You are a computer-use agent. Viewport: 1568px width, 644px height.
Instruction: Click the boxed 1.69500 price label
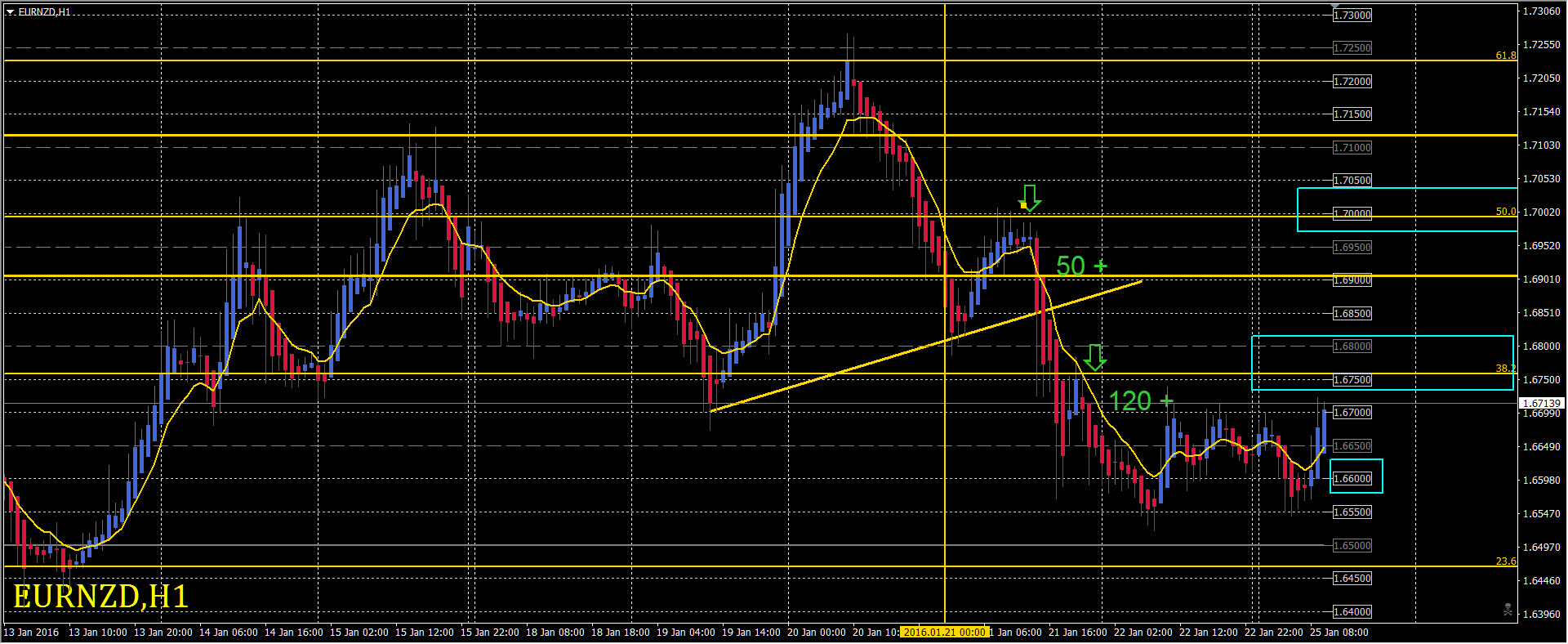tap(1352, 247)
